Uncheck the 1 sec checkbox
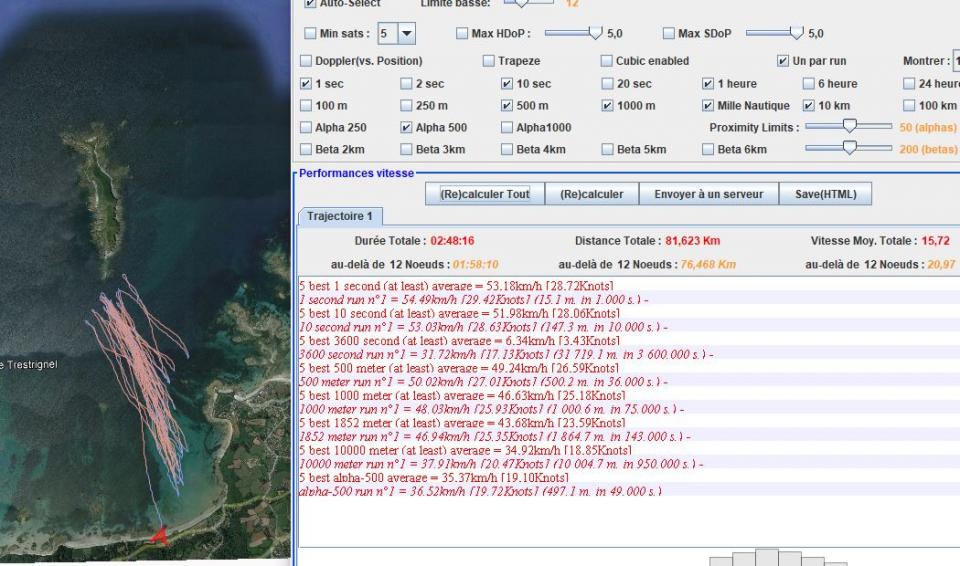The width and height of the screenshot is (960, 566). pos(306,83)
